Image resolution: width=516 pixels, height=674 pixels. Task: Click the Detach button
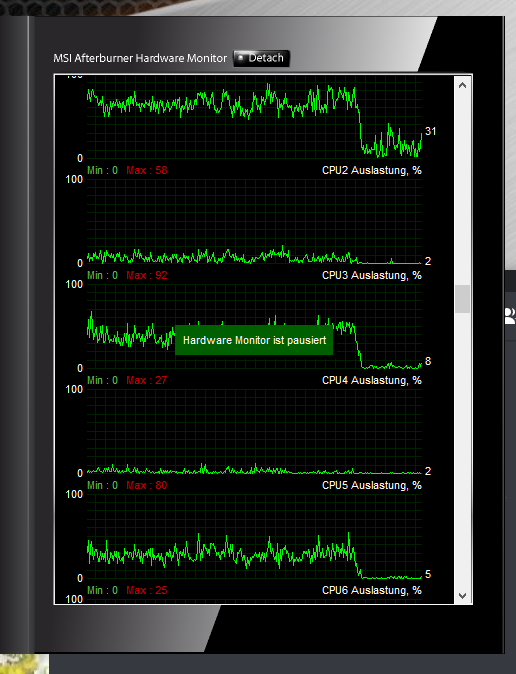(x=261, y=58)
